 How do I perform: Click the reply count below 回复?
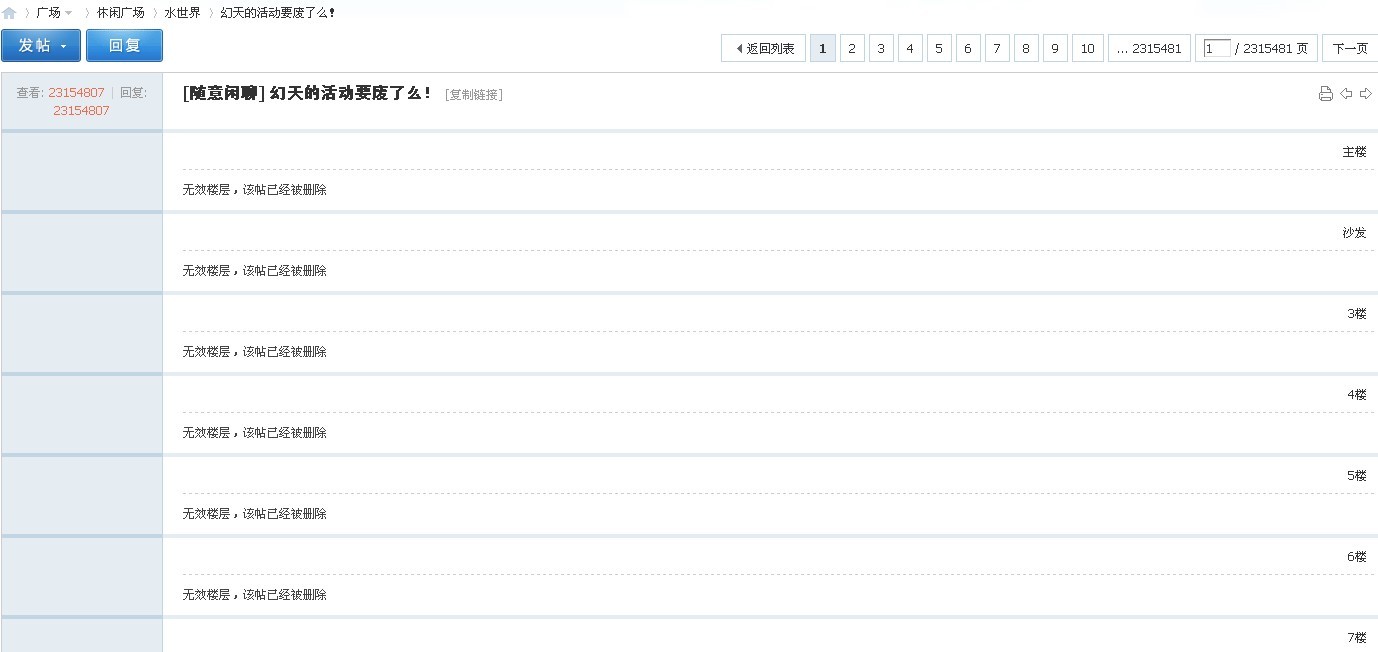coord(81,111)
